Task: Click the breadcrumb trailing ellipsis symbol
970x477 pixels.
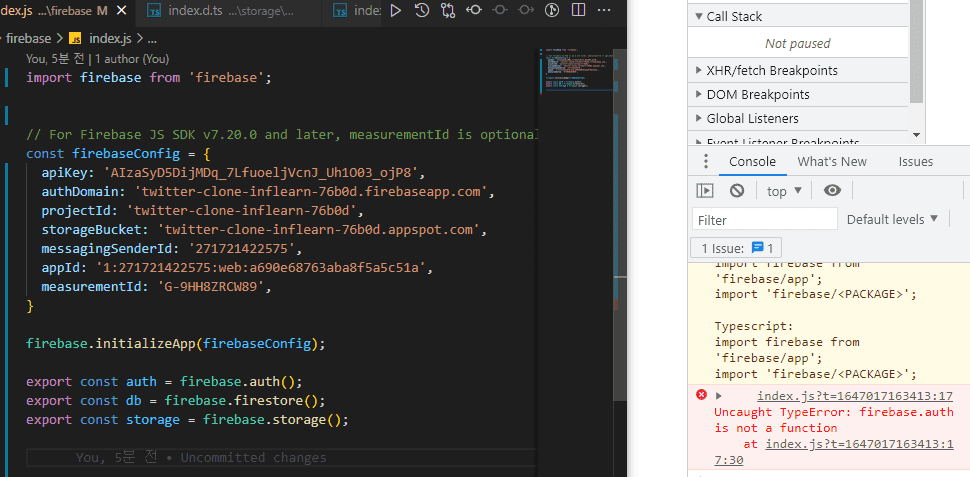Action: [152, 39]
